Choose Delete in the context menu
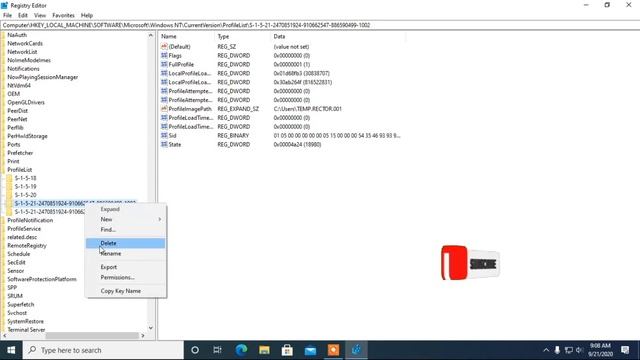Screen dimensions: 640x360 tap(125, 243)
